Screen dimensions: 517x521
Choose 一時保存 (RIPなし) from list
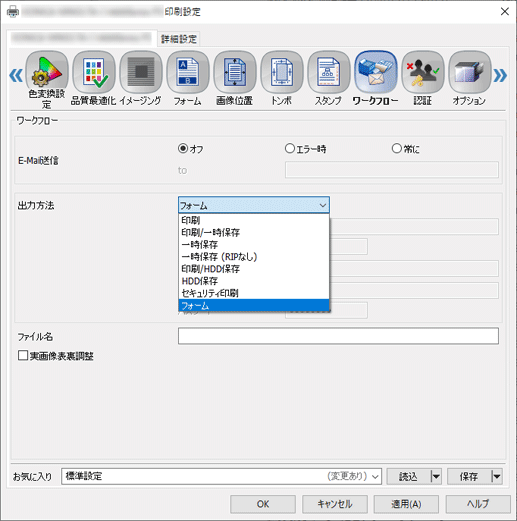tap(254, 256)
